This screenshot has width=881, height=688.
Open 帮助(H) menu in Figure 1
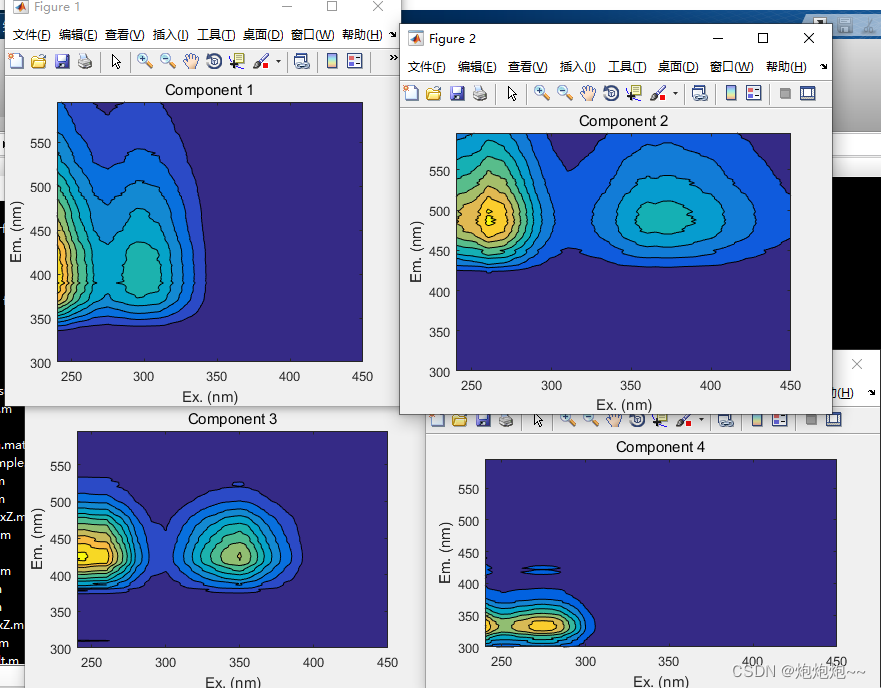point(362,35)
